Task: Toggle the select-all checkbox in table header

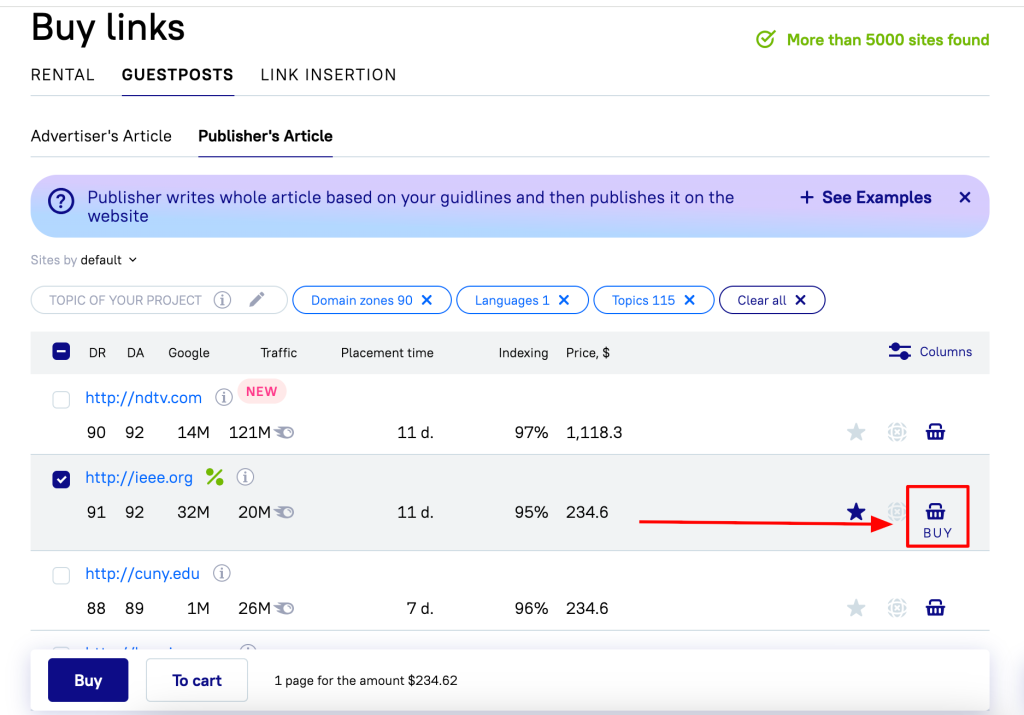Action: point(61,352)
